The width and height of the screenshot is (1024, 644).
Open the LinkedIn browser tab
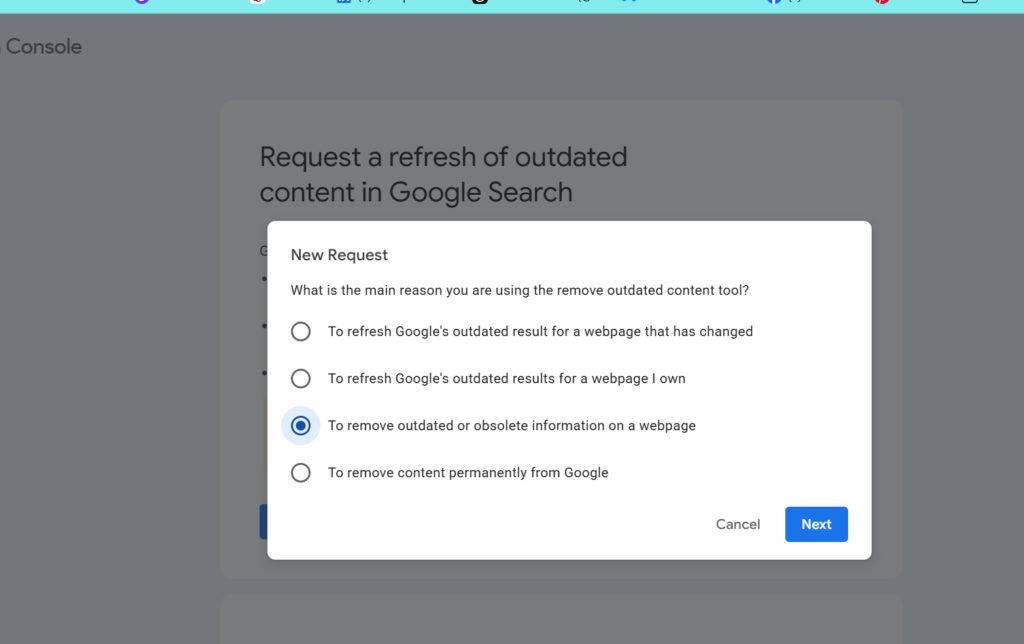[x=344, y=2]
